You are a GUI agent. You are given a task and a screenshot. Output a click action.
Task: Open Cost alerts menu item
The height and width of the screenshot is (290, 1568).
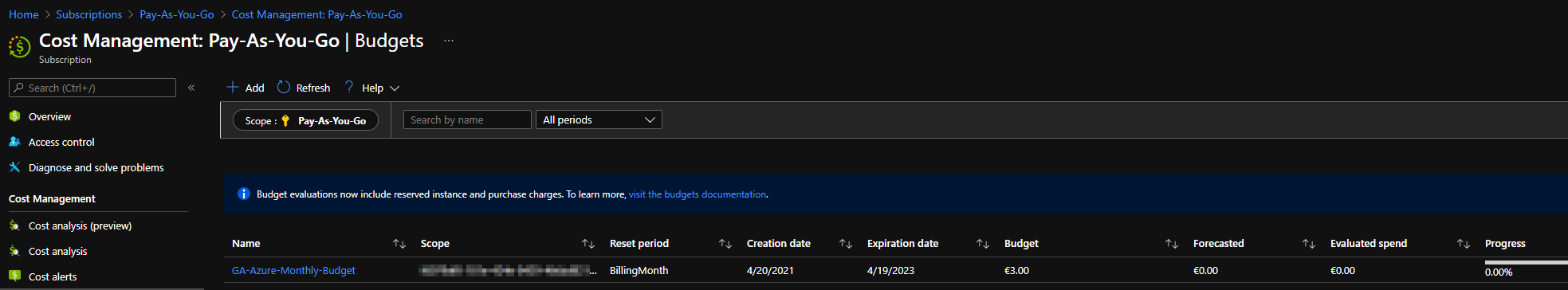coord(53,276)
